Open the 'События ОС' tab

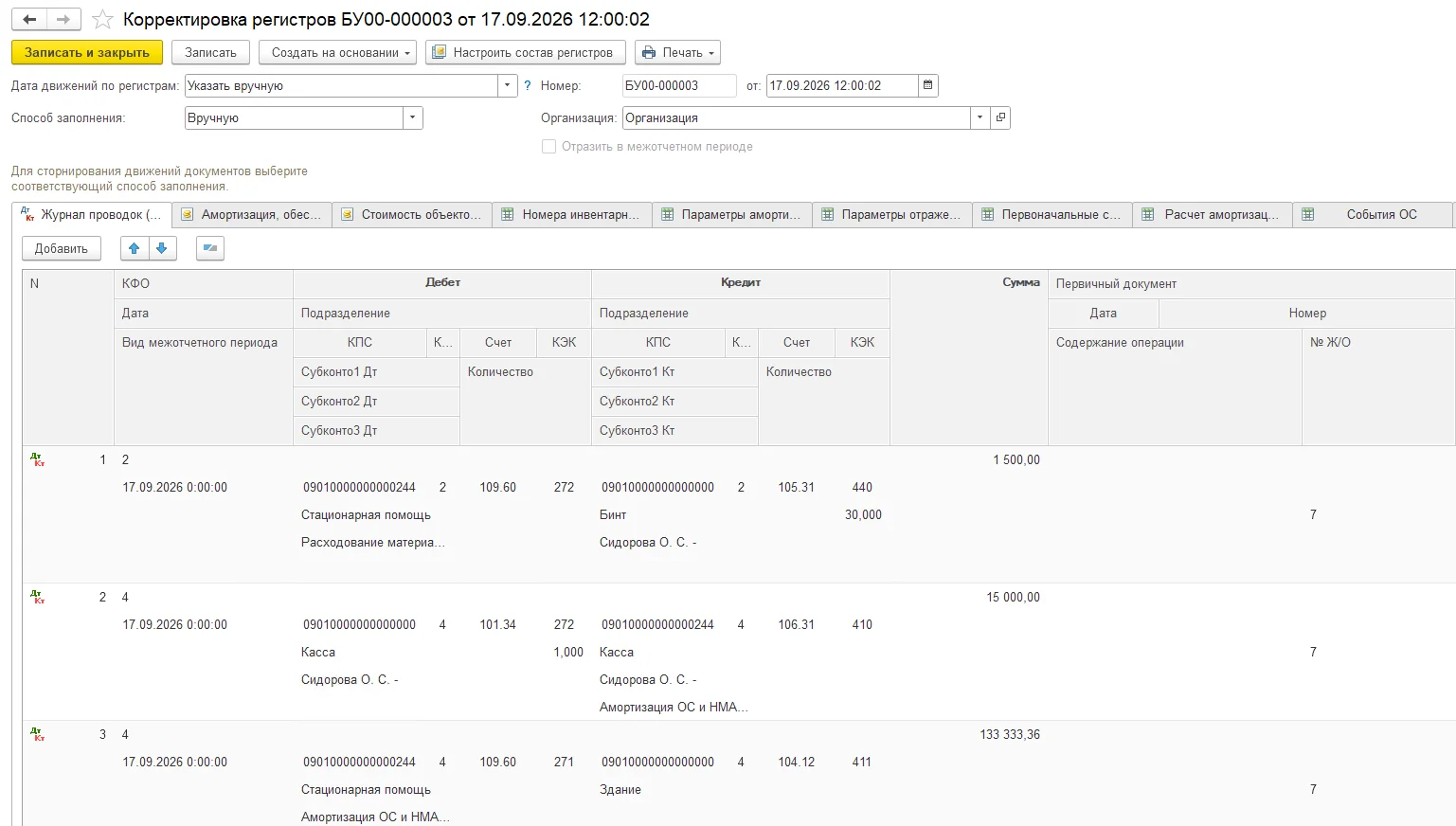pyautogui.click(x=1373, y=215)
